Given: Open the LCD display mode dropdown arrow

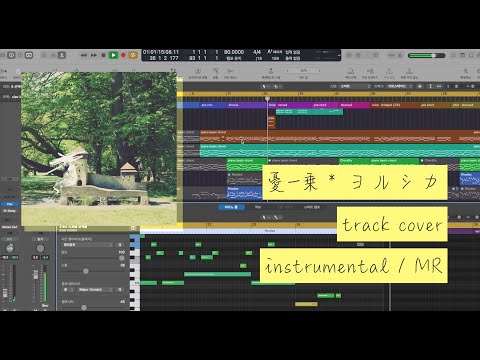Looking at the screenshot, I should [x=339, y=55].
